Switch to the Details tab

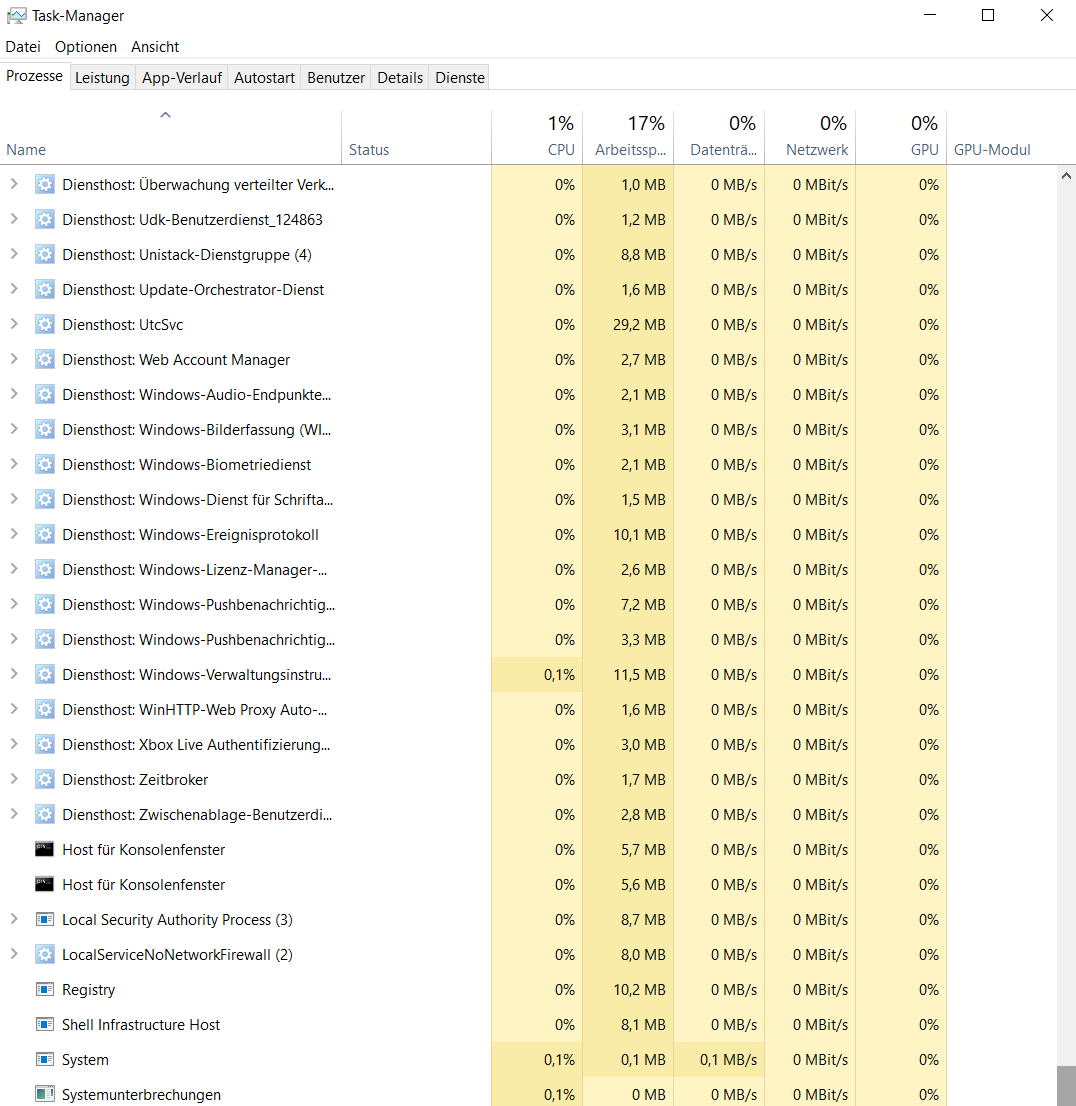[x=400, y=78]
